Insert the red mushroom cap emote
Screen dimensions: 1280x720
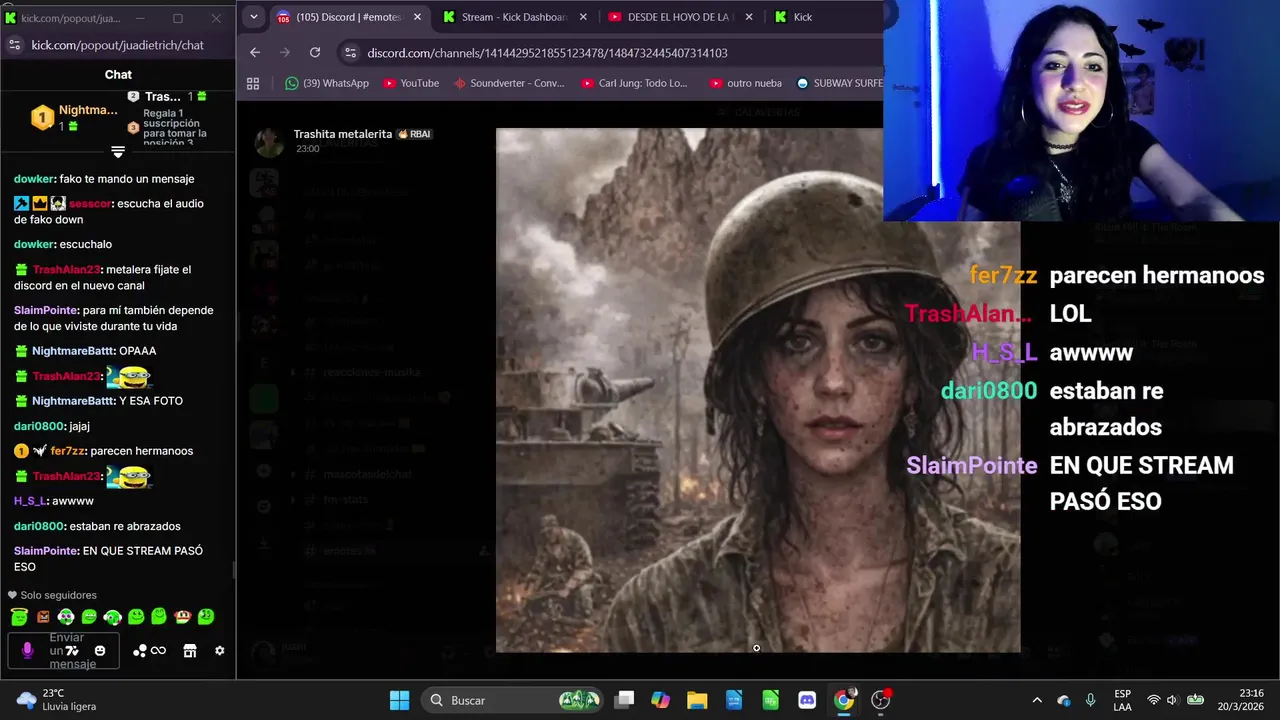[x=183, y=617]
